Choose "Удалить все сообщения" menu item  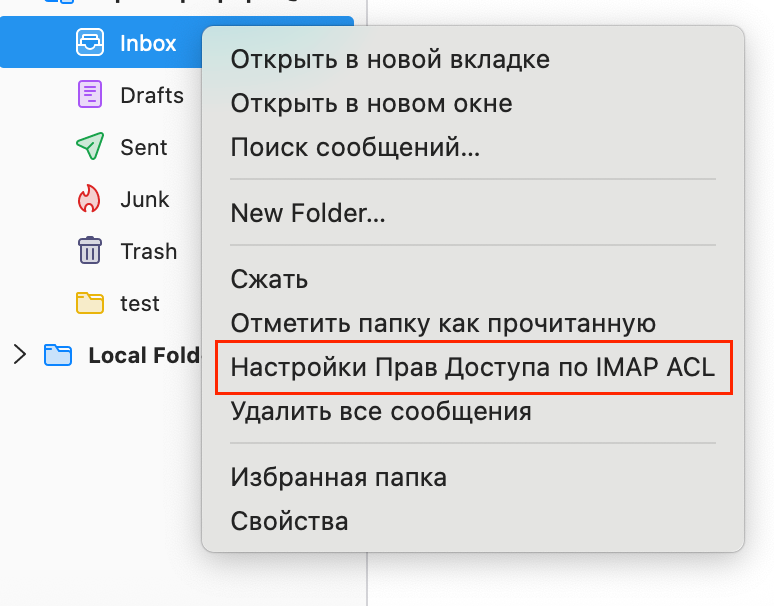tap(380, 410)
